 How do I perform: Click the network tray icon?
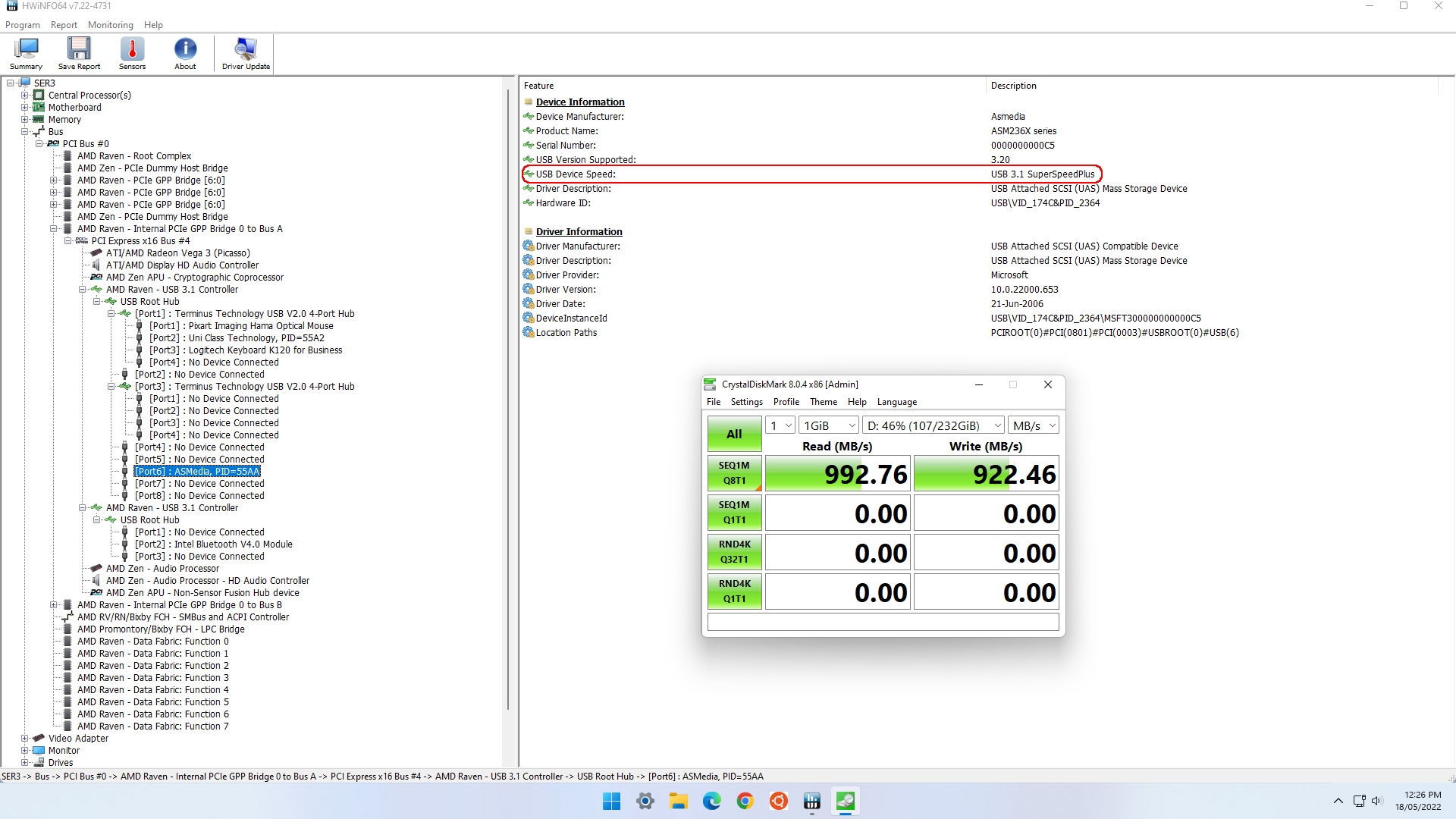point(1359,801)
